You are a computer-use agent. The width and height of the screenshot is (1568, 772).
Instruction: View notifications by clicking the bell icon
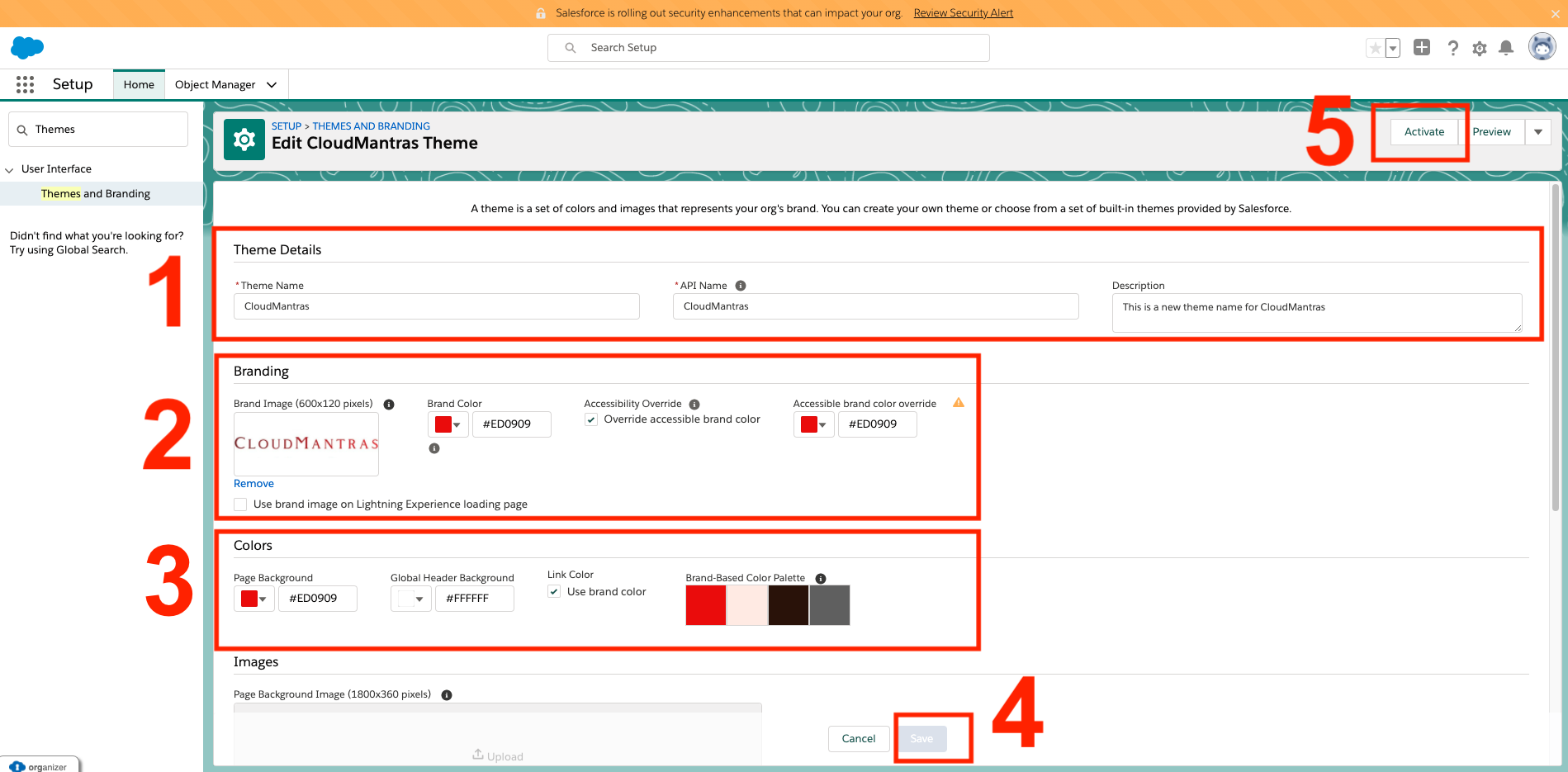1506,48
